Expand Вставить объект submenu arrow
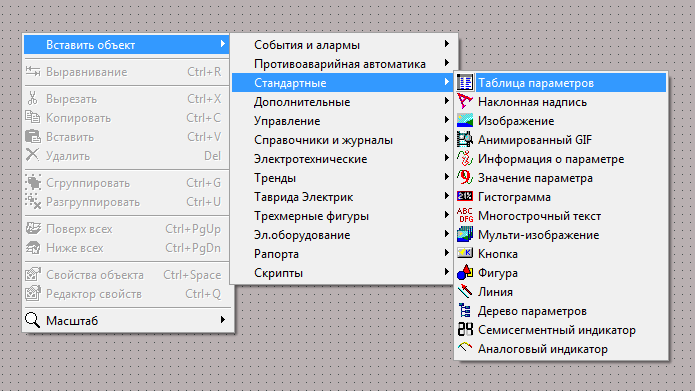695x391 pixels. tap(223, 44)
